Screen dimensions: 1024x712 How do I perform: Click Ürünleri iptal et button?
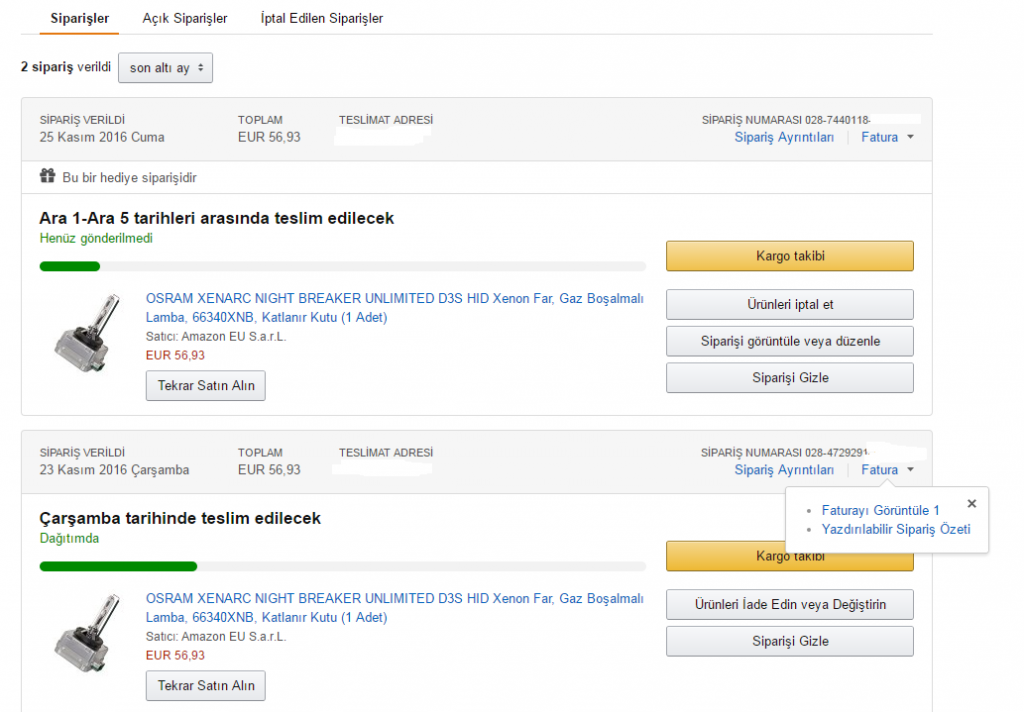[790, 304]
